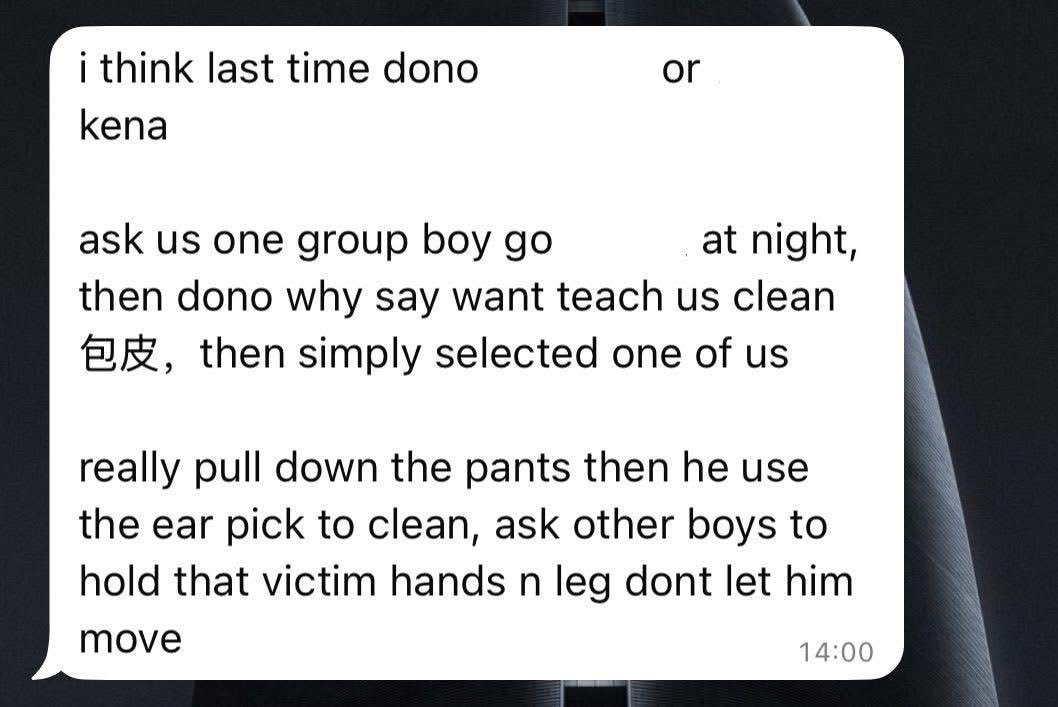Click the word 'kena' in the message
The height and width of the screenshot is (707, 1058).
123,125
